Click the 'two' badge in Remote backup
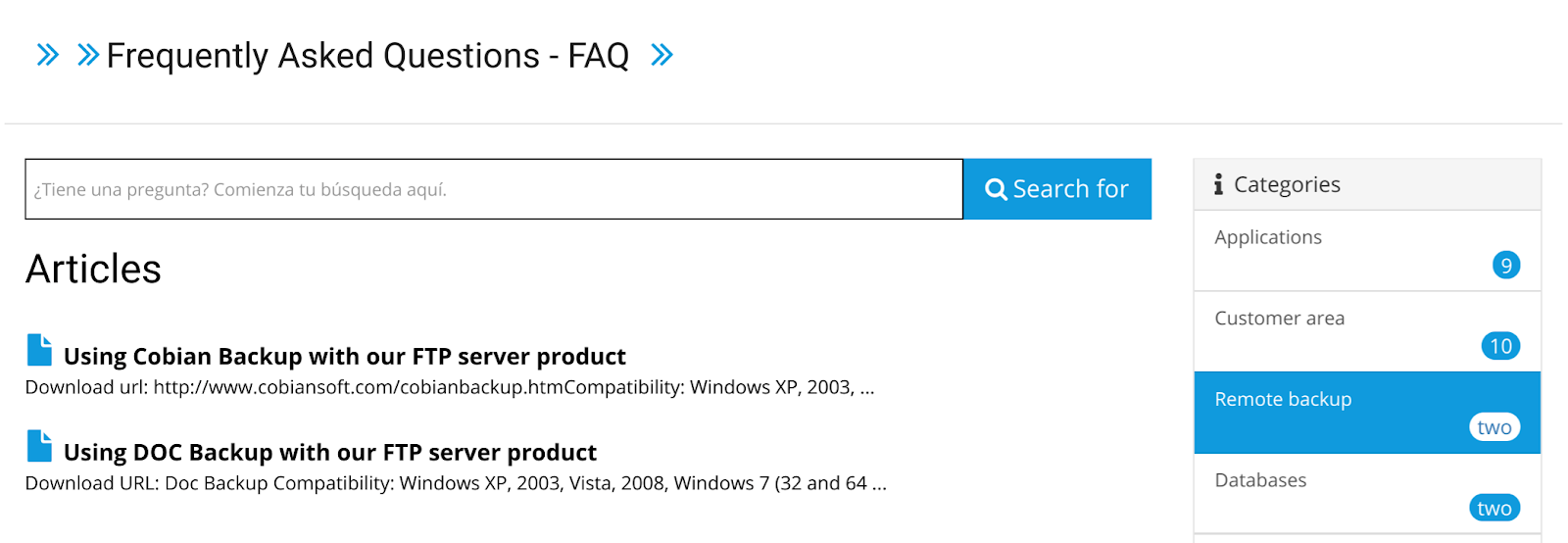Viewport: 1568px width, 543px height. (1494, 427)
